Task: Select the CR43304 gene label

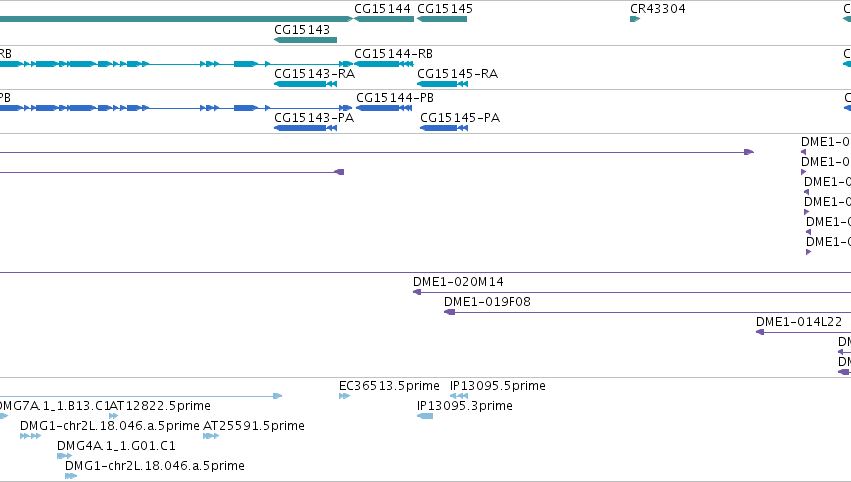Action: (x=657, y=9)
